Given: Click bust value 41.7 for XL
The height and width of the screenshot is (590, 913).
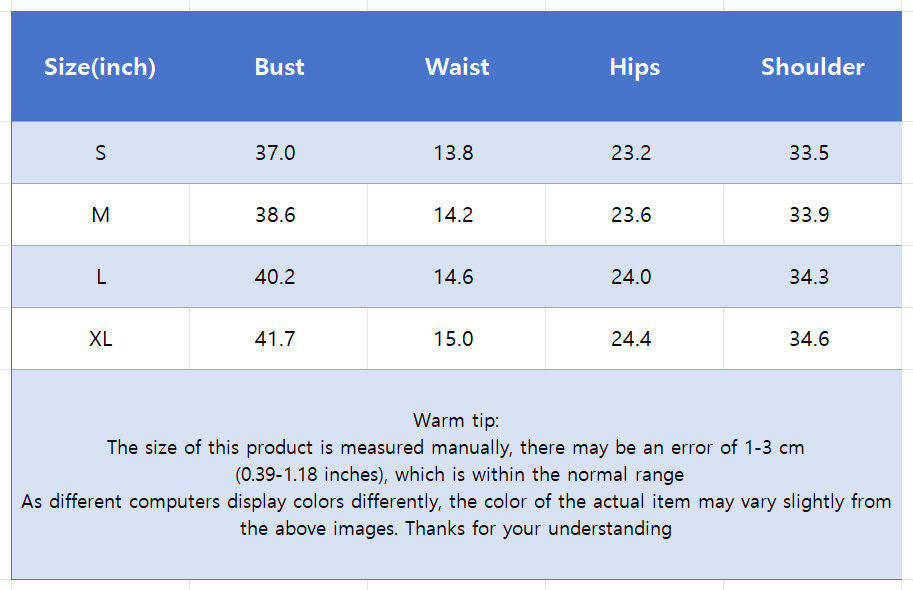Looking at the screenshot, I should click(x=275, y=339).
